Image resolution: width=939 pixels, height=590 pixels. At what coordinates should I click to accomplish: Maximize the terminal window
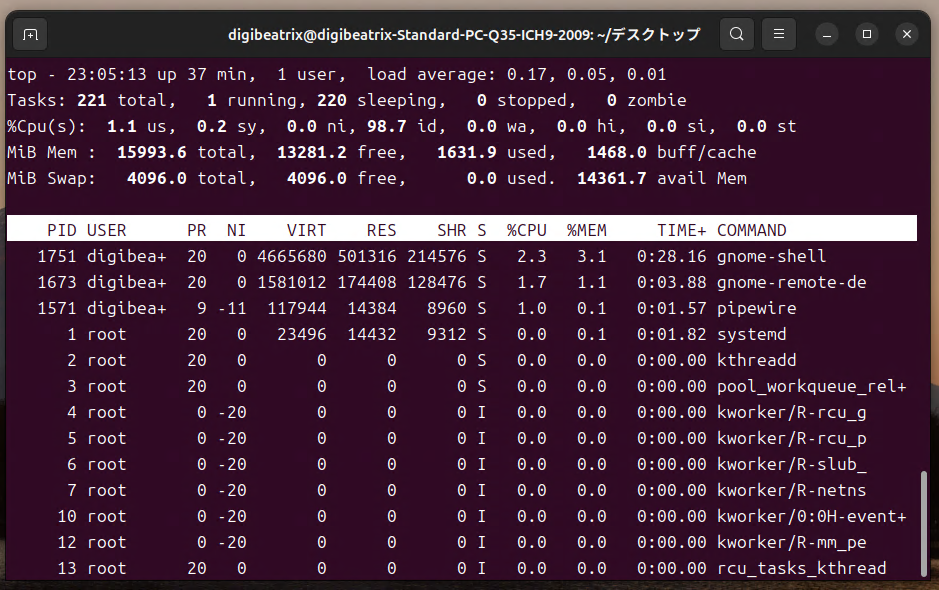pyautogui.click(x=866, y=33)
